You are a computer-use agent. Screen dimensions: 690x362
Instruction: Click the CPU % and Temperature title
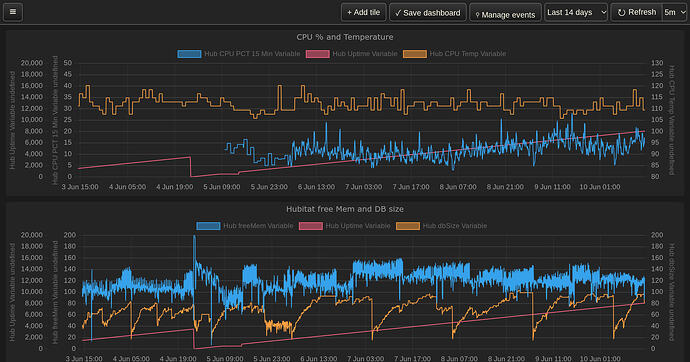pyautogui.click(x=345, y=37)
